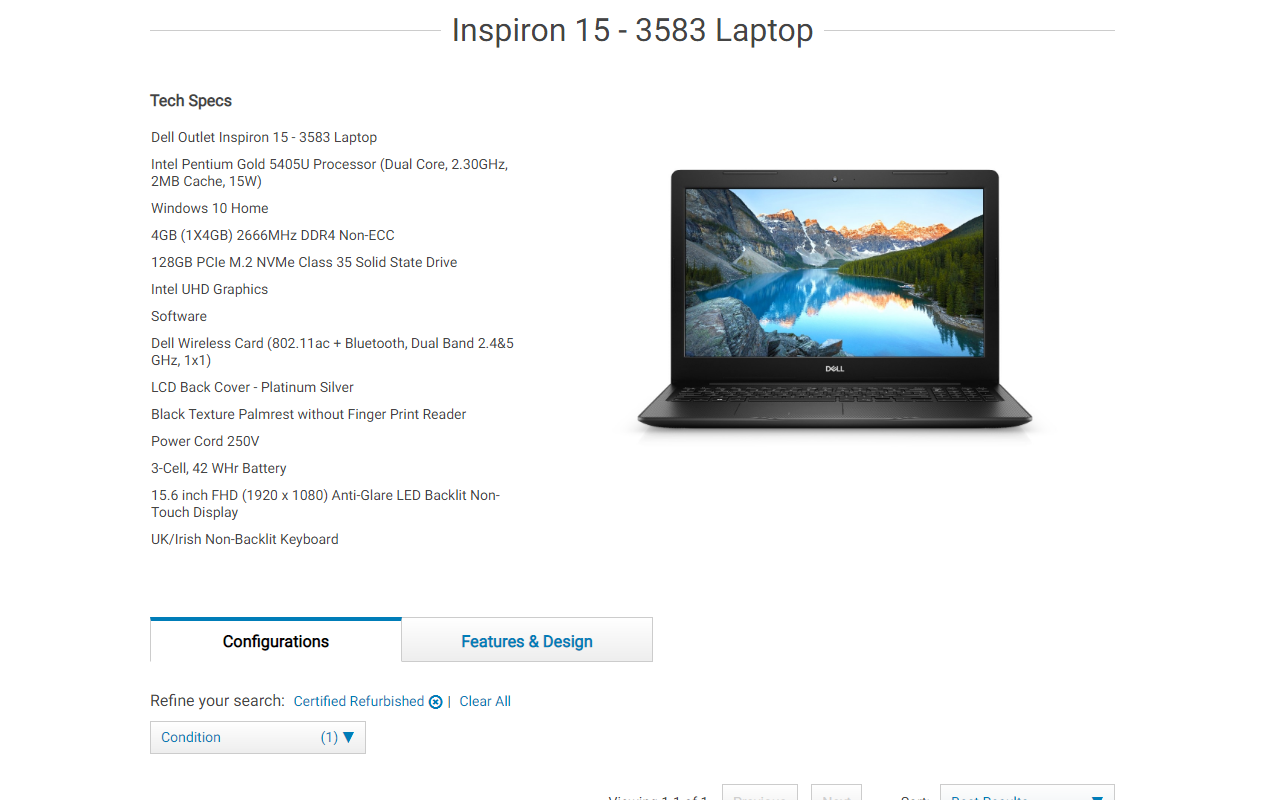This screenshot has height=800, width=1280.
Task: Open the Sort by Best Results dropdown
Action: tap(1027, 793)
